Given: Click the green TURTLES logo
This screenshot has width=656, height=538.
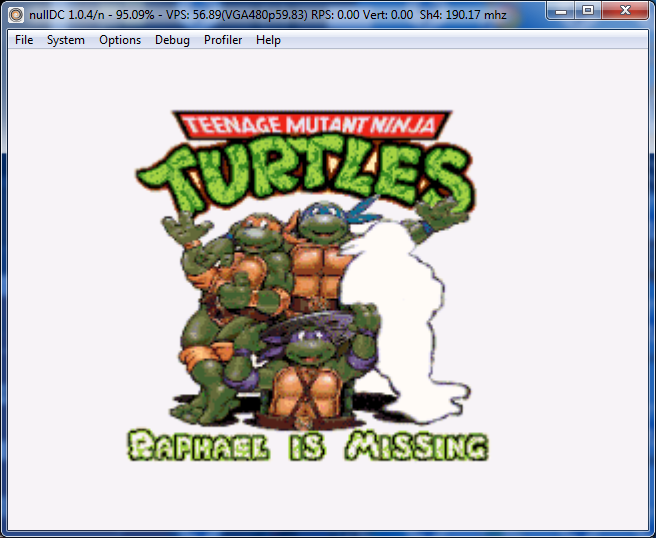Looking at the screenshot, I should pyautogui.click(x=305, y=176).
